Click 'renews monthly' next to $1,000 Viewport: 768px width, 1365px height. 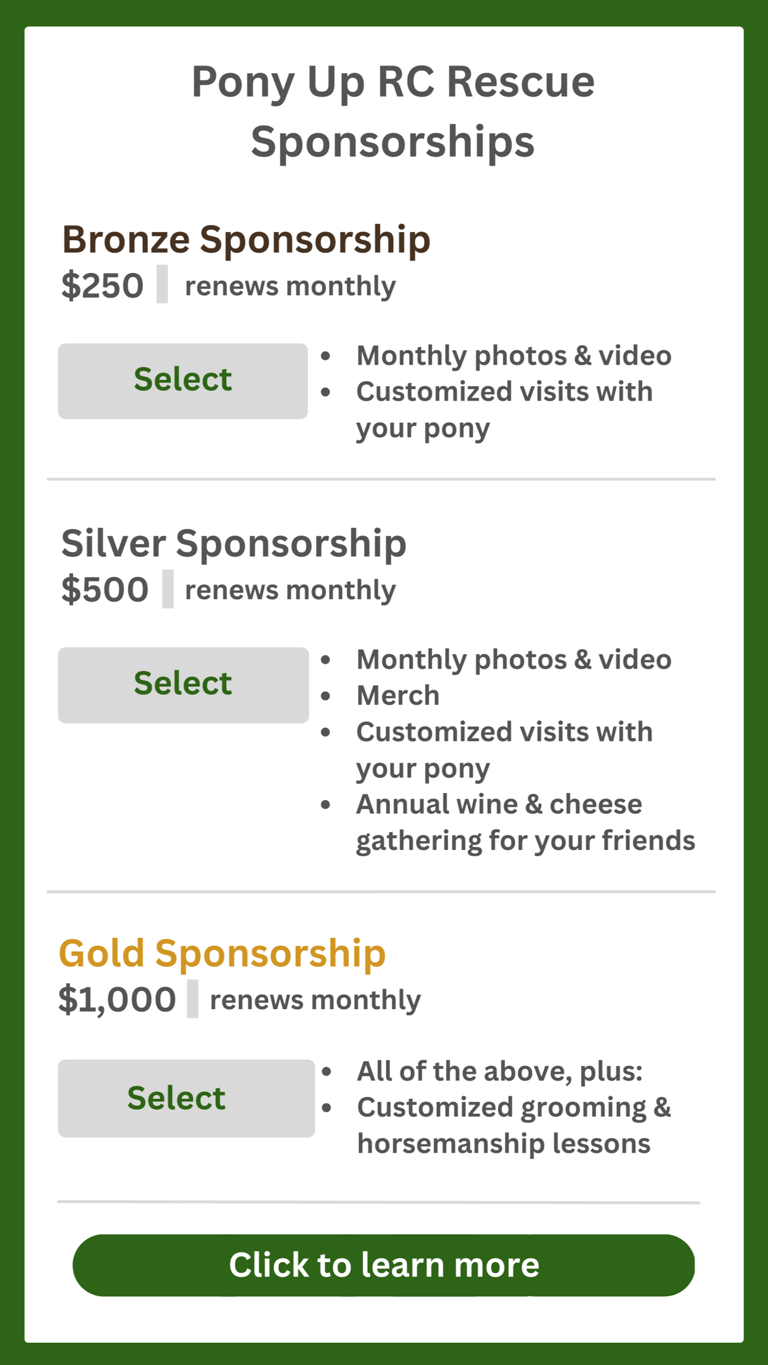pyautogui.click(x=315, y=1001)
